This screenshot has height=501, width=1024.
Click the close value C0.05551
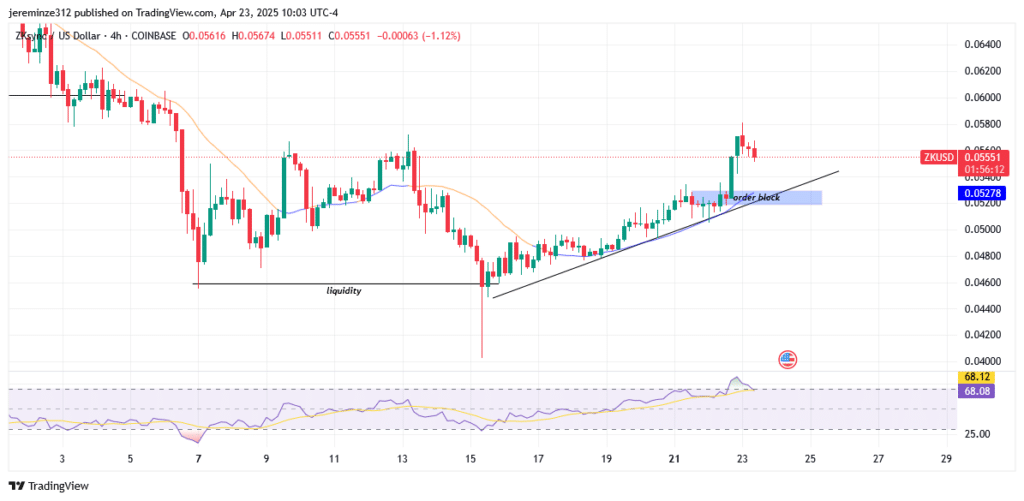(x=347, y=36)
